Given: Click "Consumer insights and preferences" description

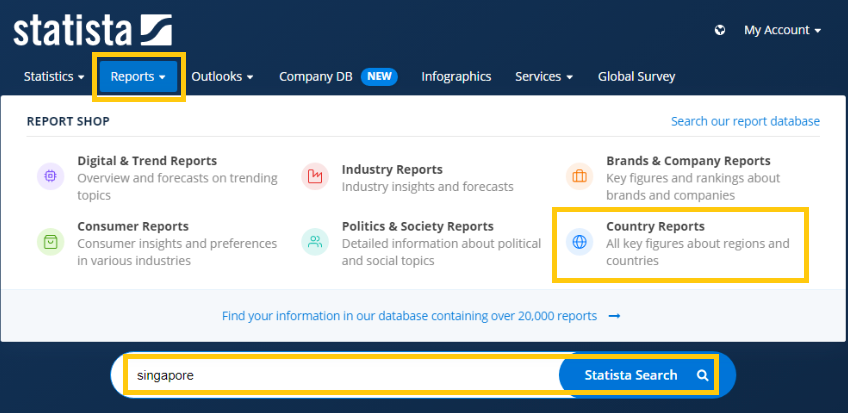Looking at the screenshot, I should pyautogui.click(x=177, y=252).
